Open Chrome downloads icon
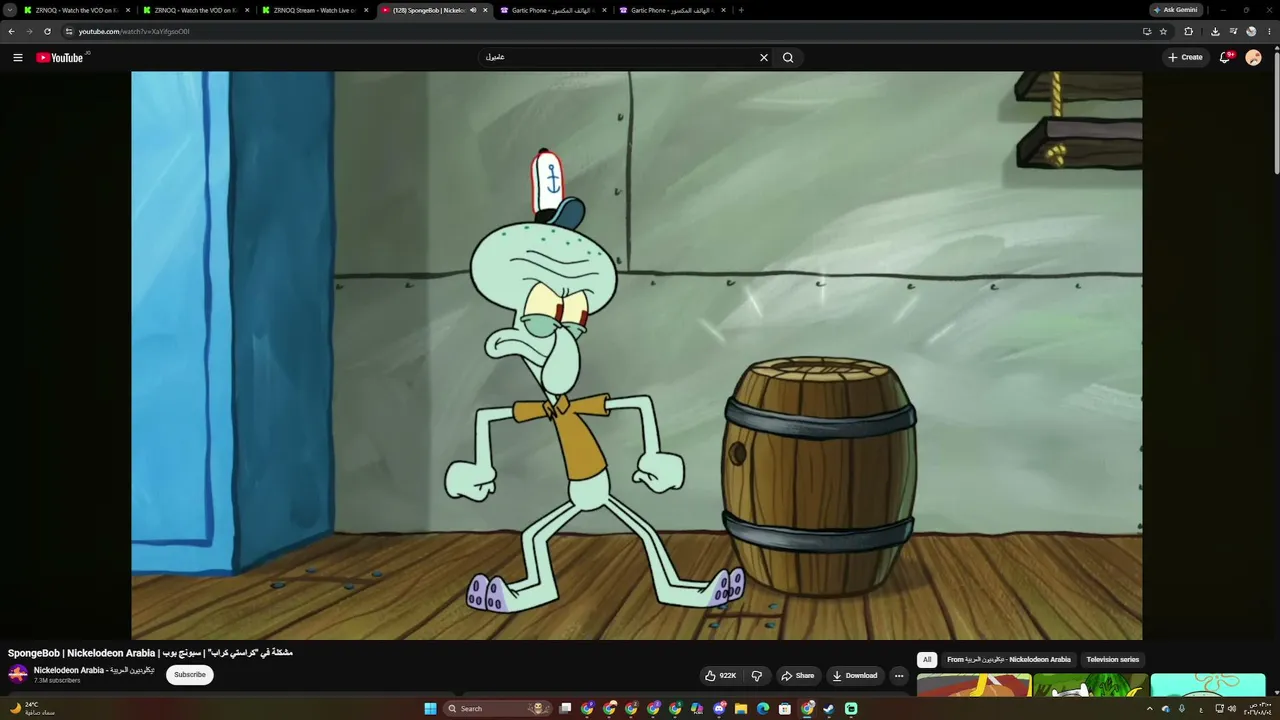This screenshot has width=1280, height=720. coord(1215,31)
